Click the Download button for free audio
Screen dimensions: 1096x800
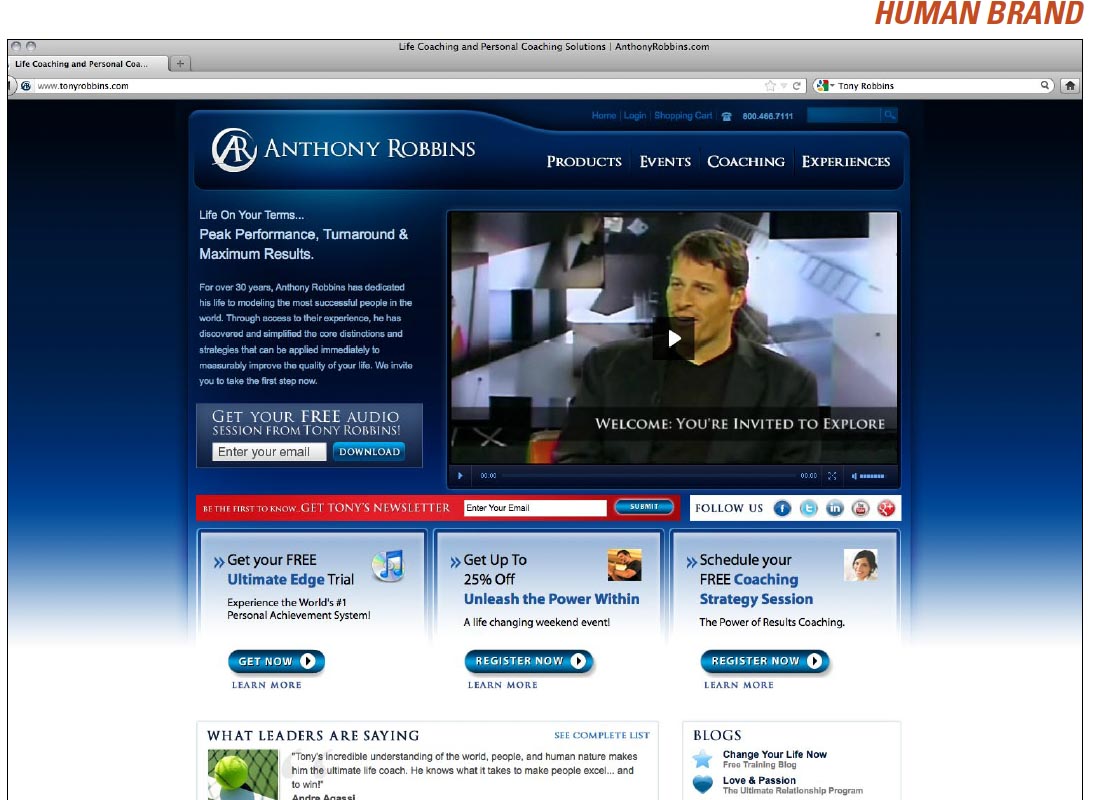pyautogui.click(x=369, y=451)
